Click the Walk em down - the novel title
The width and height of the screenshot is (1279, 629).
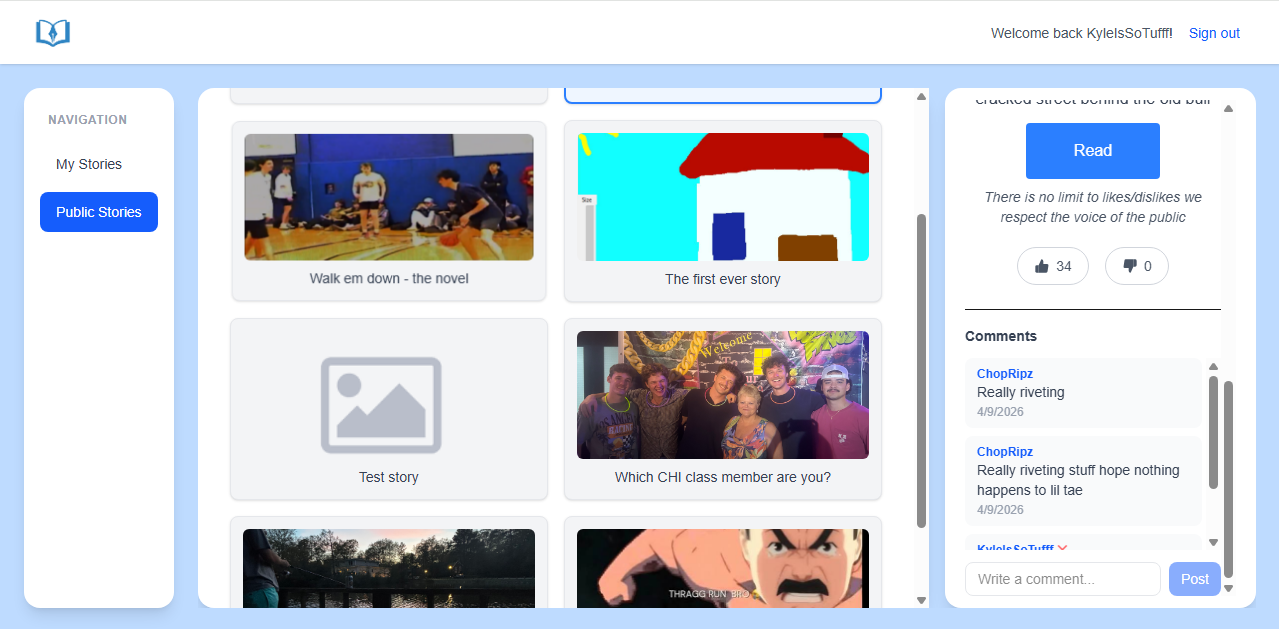389,278
